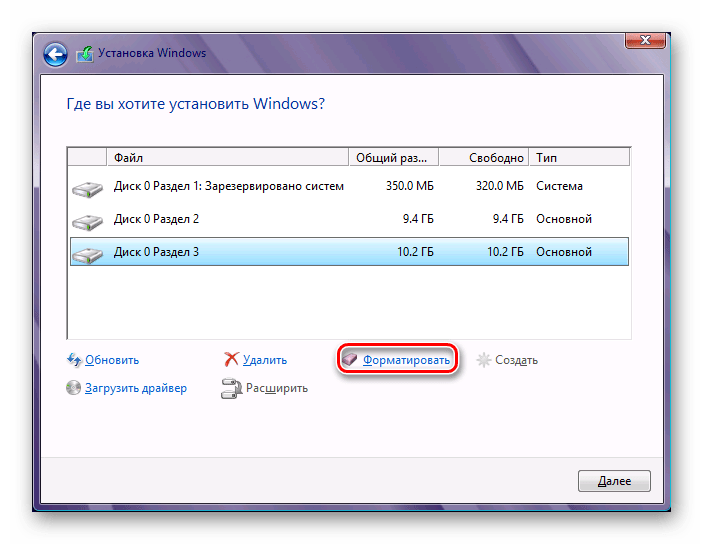
Task: Click the CD icon for loading driver
Action: click(x=74, y=387)
